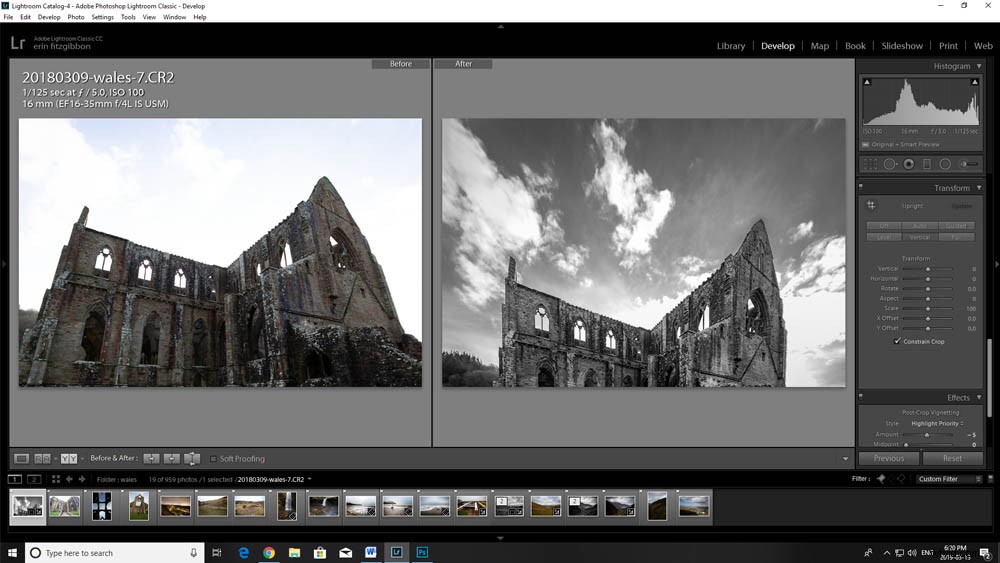Open Microsoft Word from the taskbar
This screenshot has width=1000, height=563.
[371, 552]
